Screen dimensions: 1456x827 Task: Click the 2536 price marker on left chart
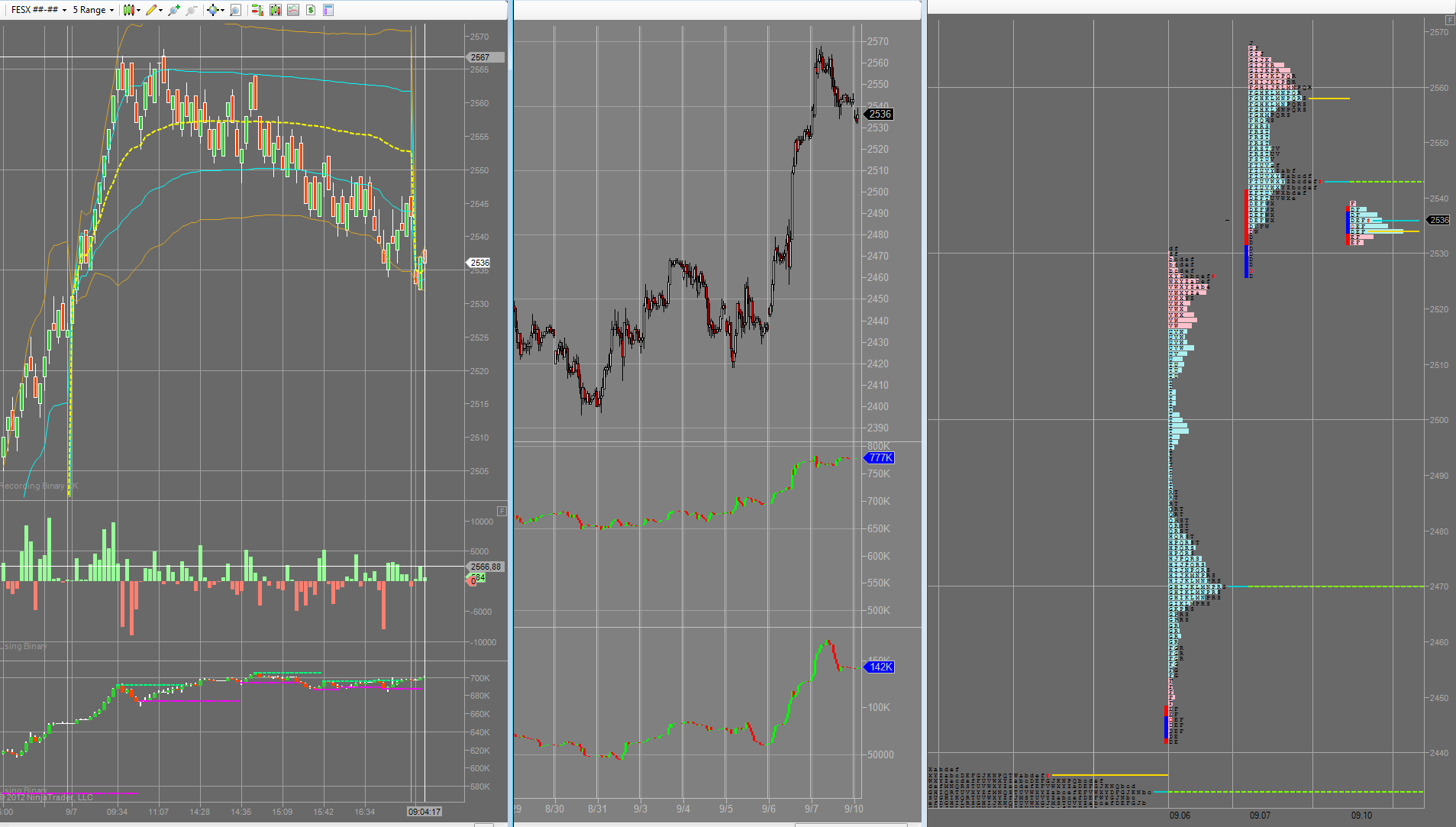479,263
